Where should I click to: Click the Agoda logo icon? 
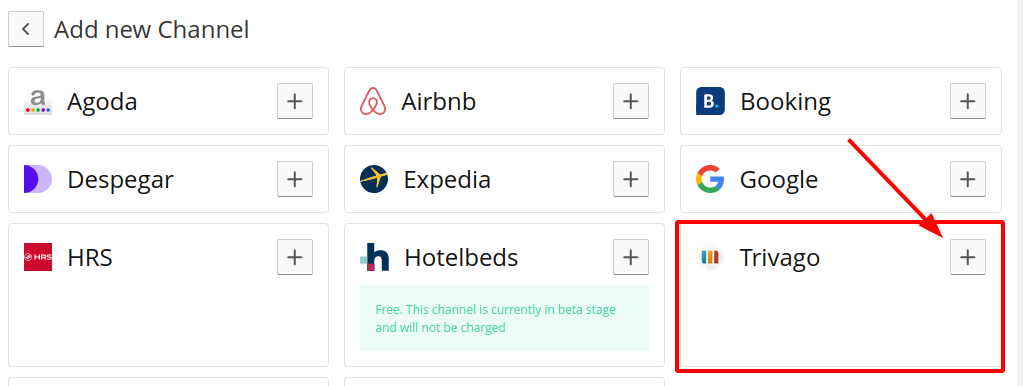[38, 102]
